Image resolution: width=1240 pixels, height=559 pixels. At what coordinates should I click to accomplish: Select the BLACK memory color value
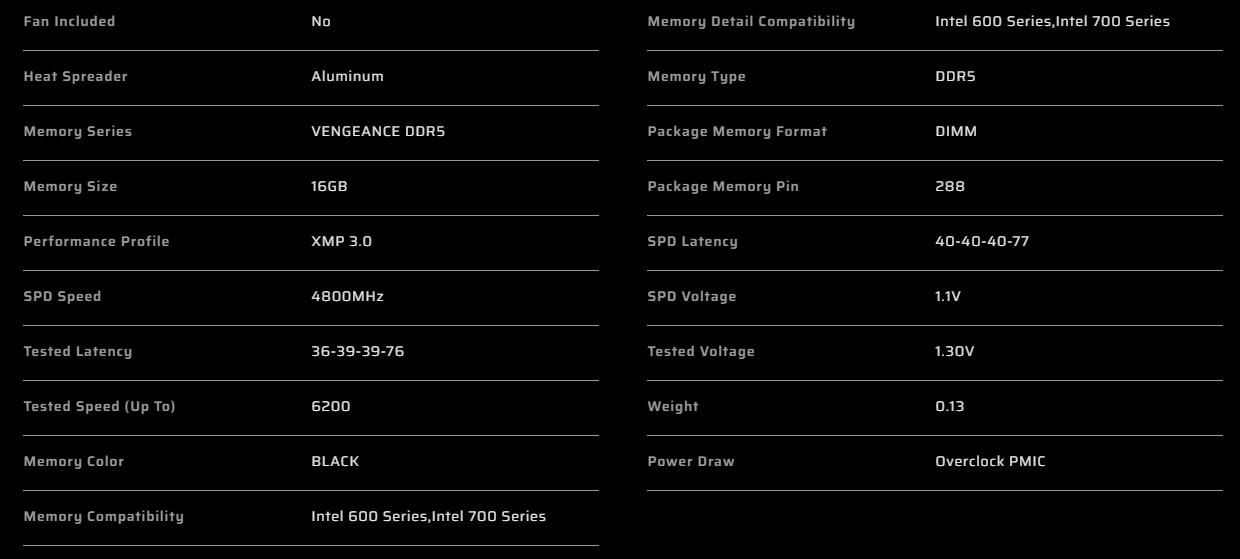335,461
